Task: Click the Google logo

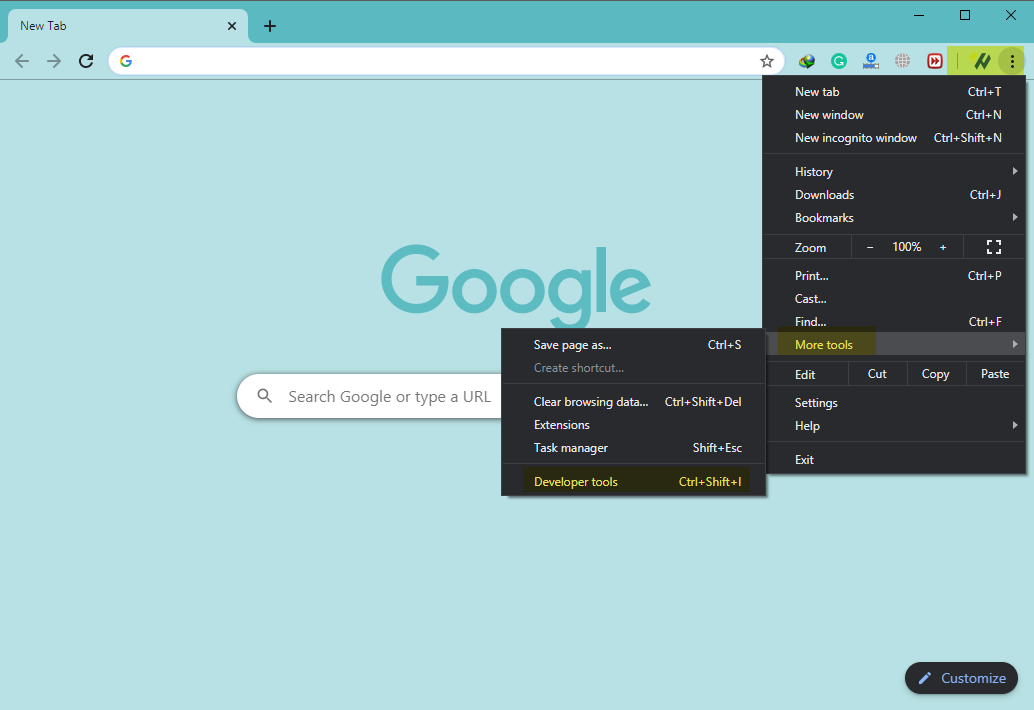Action: click(x=516, y=285)
